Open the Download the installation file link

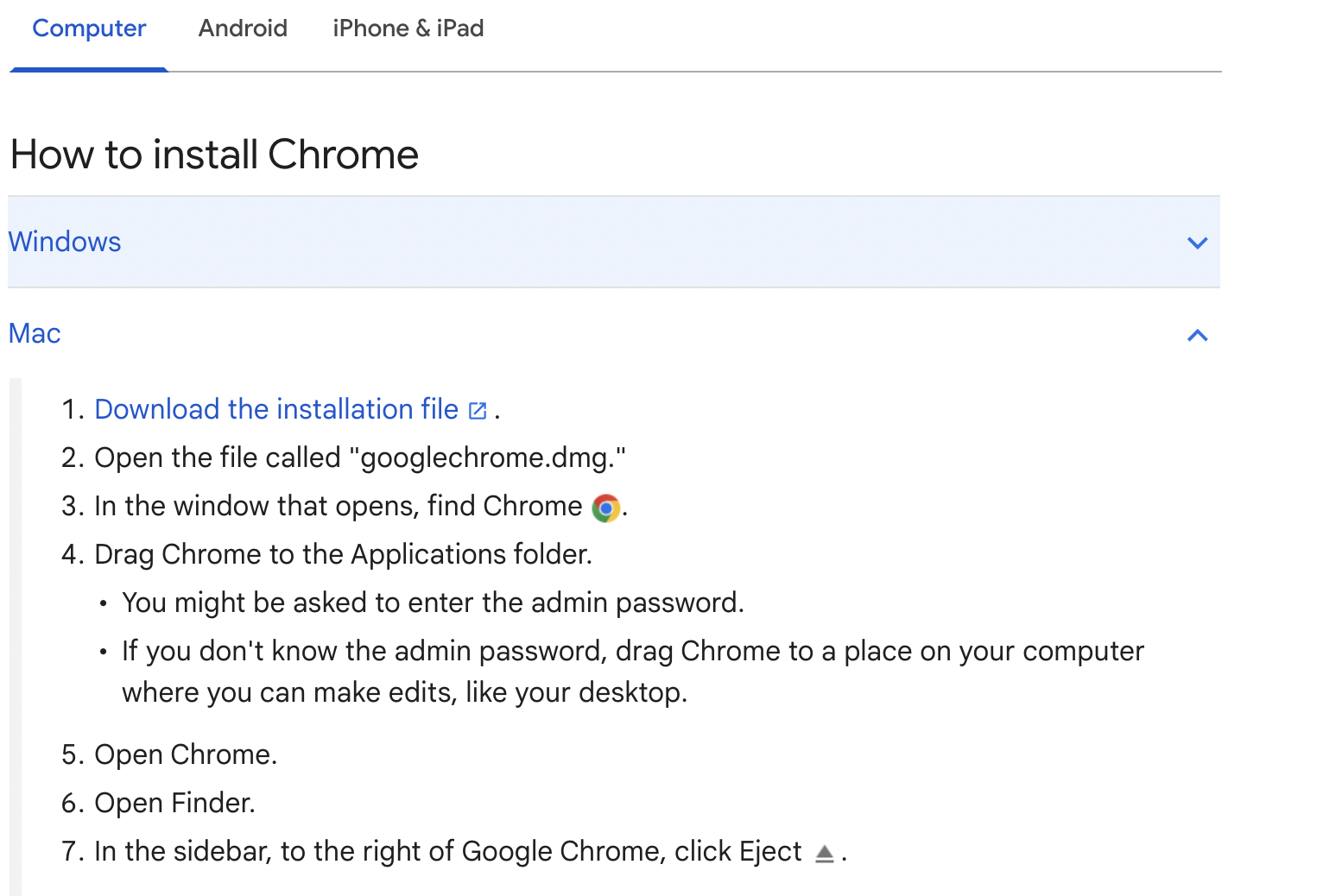click(x=276, y=409)
